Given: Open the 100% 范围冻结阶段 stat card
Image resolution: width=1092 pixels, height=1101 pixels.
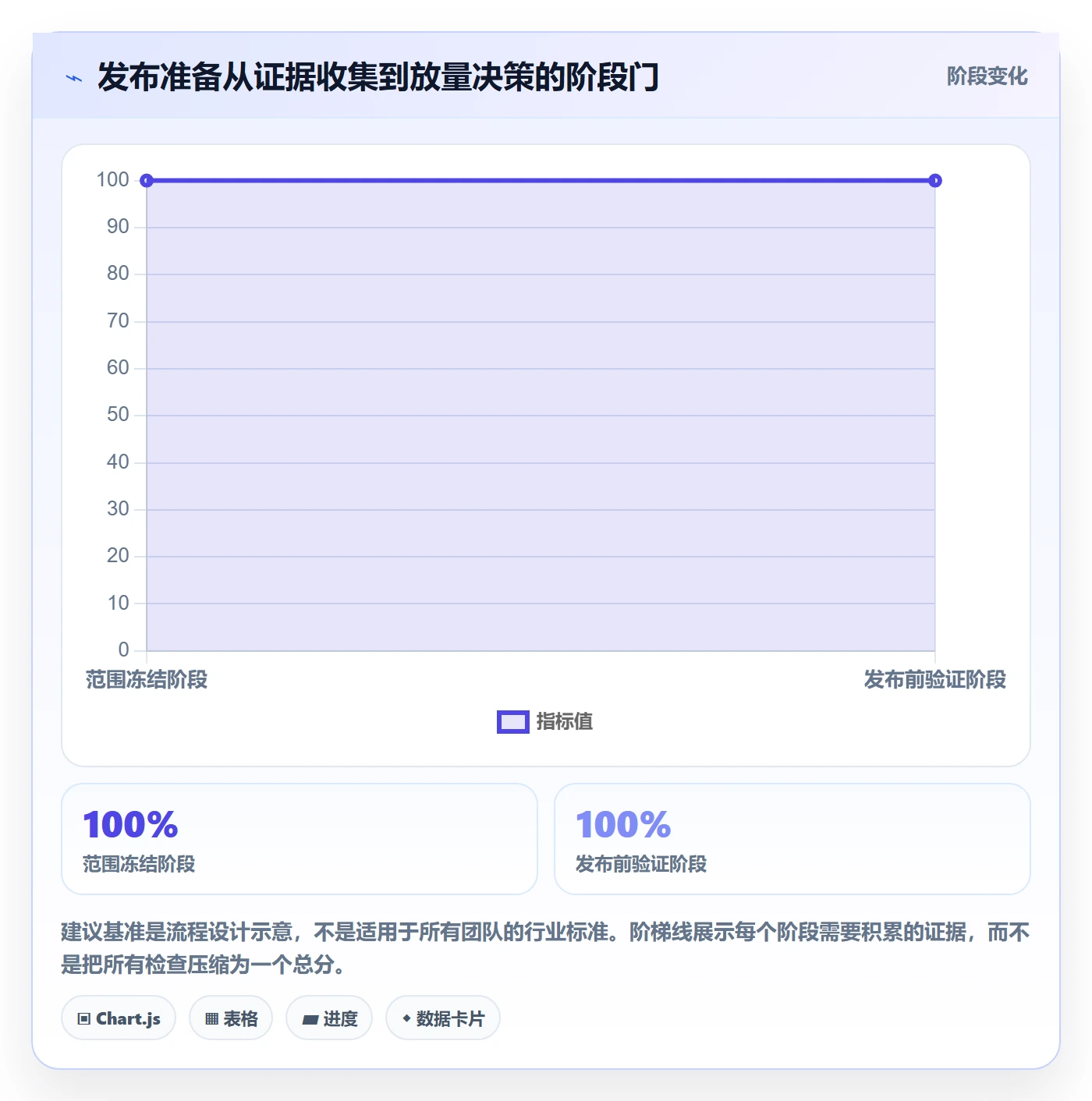Looking at the screenshot, I should tap(300, 839).
